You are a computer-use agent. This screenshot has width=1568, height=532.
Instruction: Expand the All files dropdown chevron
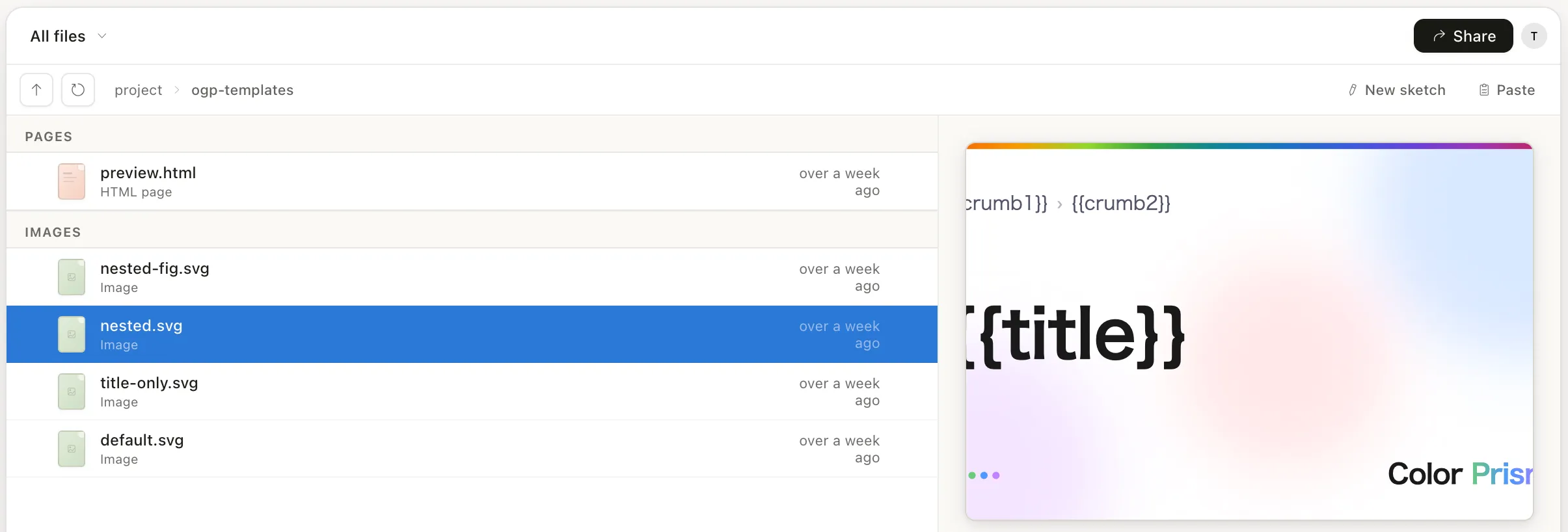pyautogui.click(x=102, y=36)
